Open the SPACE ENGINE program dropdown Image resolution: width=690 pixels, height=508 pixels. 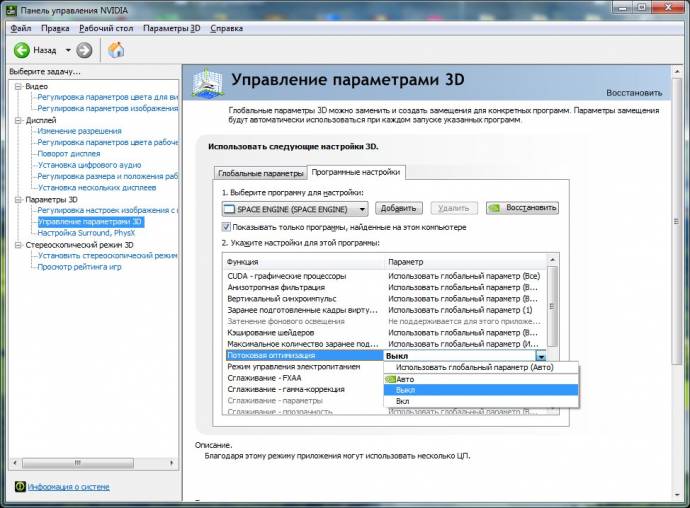click(295, 209)
